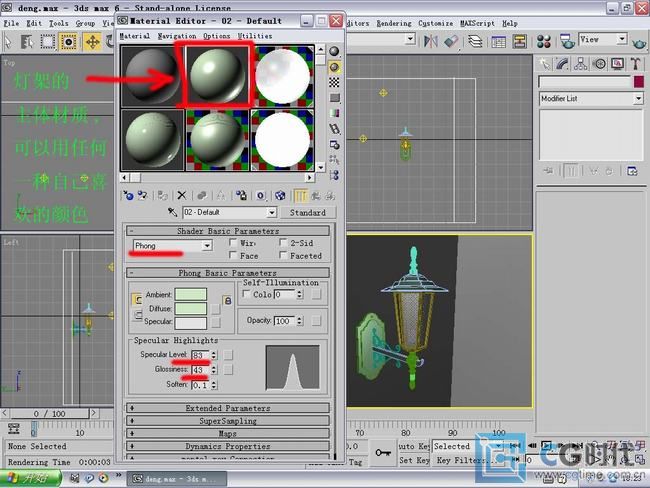Click the Specular Level value field
650x488 pixels.
(201, 355)
